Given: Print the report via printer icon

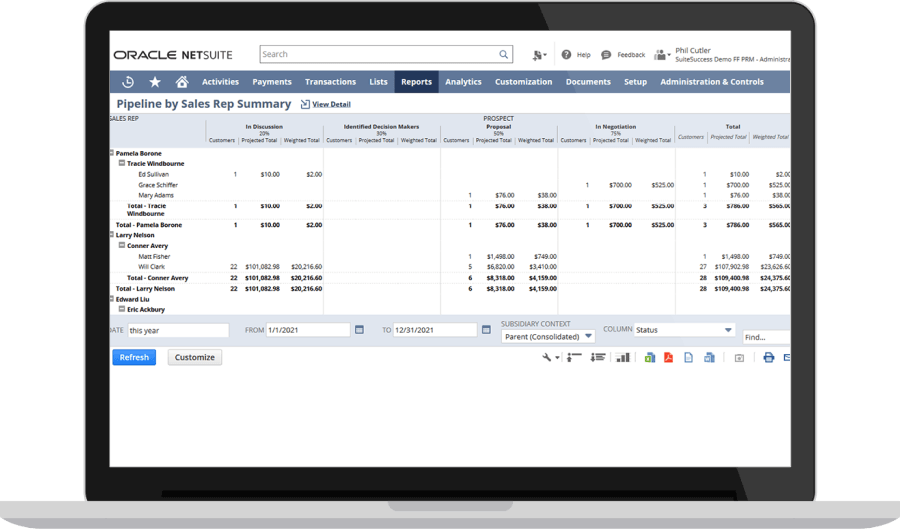Looking at the screenshot, I should pyautogui.click(x=769, y=357).
